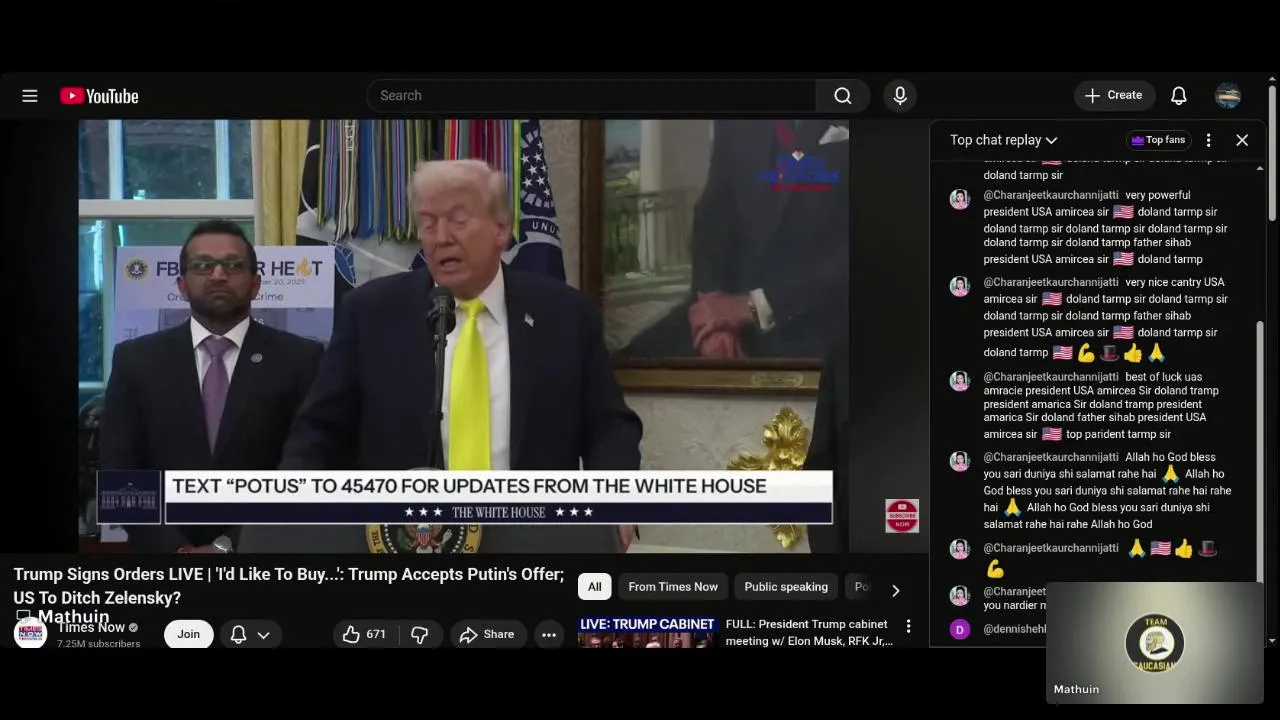Click in the Search input field

pyautogui.click(x=592, y=96)
